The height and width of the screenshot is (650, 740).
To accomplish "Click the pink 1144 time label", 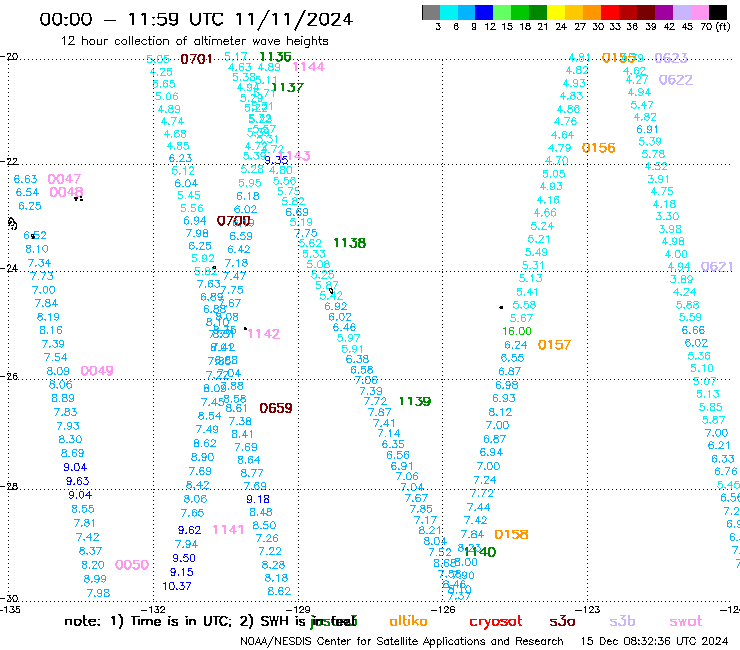I will pos(309,67).
